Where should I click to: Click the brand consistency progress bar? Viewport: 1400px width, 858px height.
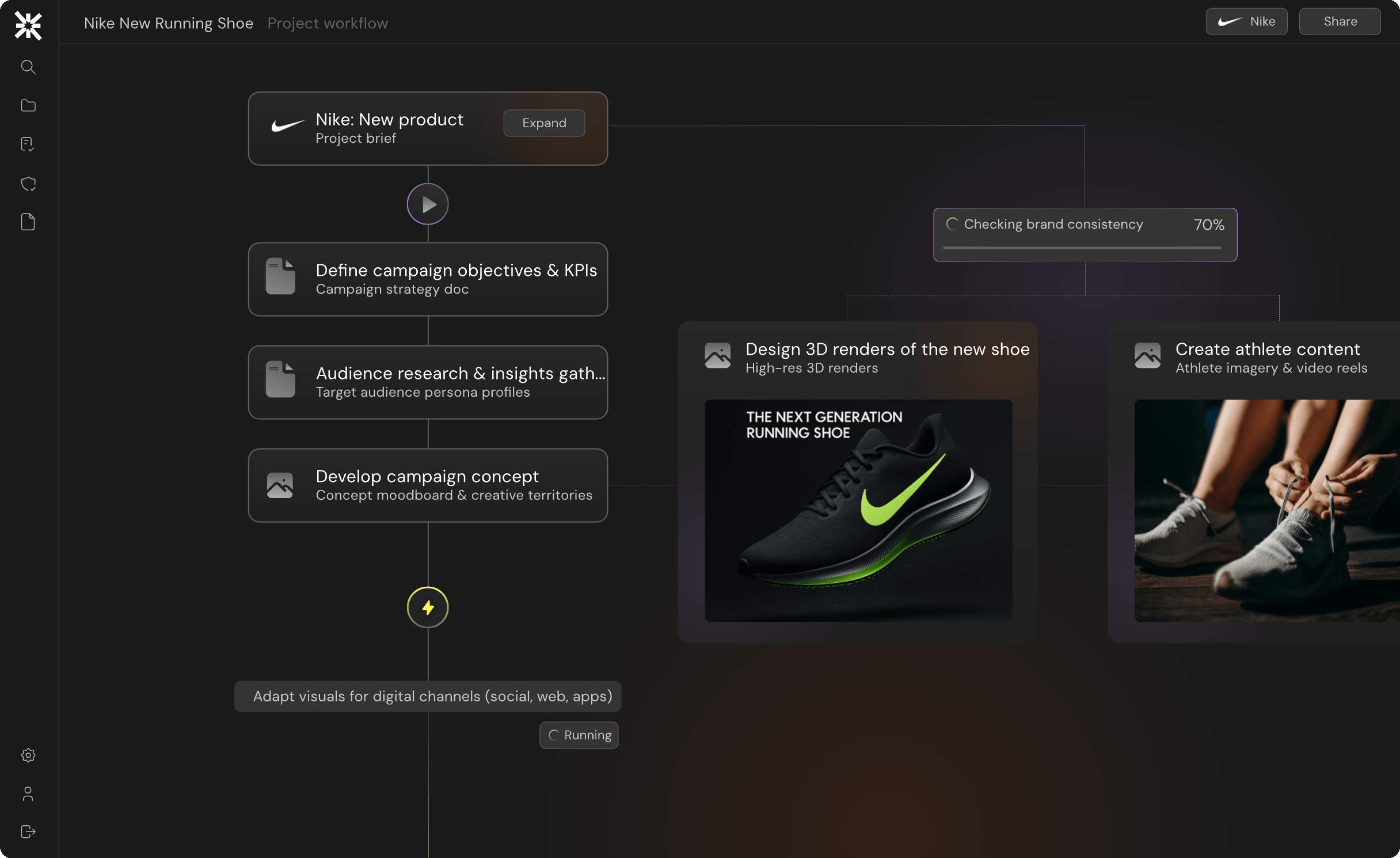(x=1082, y=248)
